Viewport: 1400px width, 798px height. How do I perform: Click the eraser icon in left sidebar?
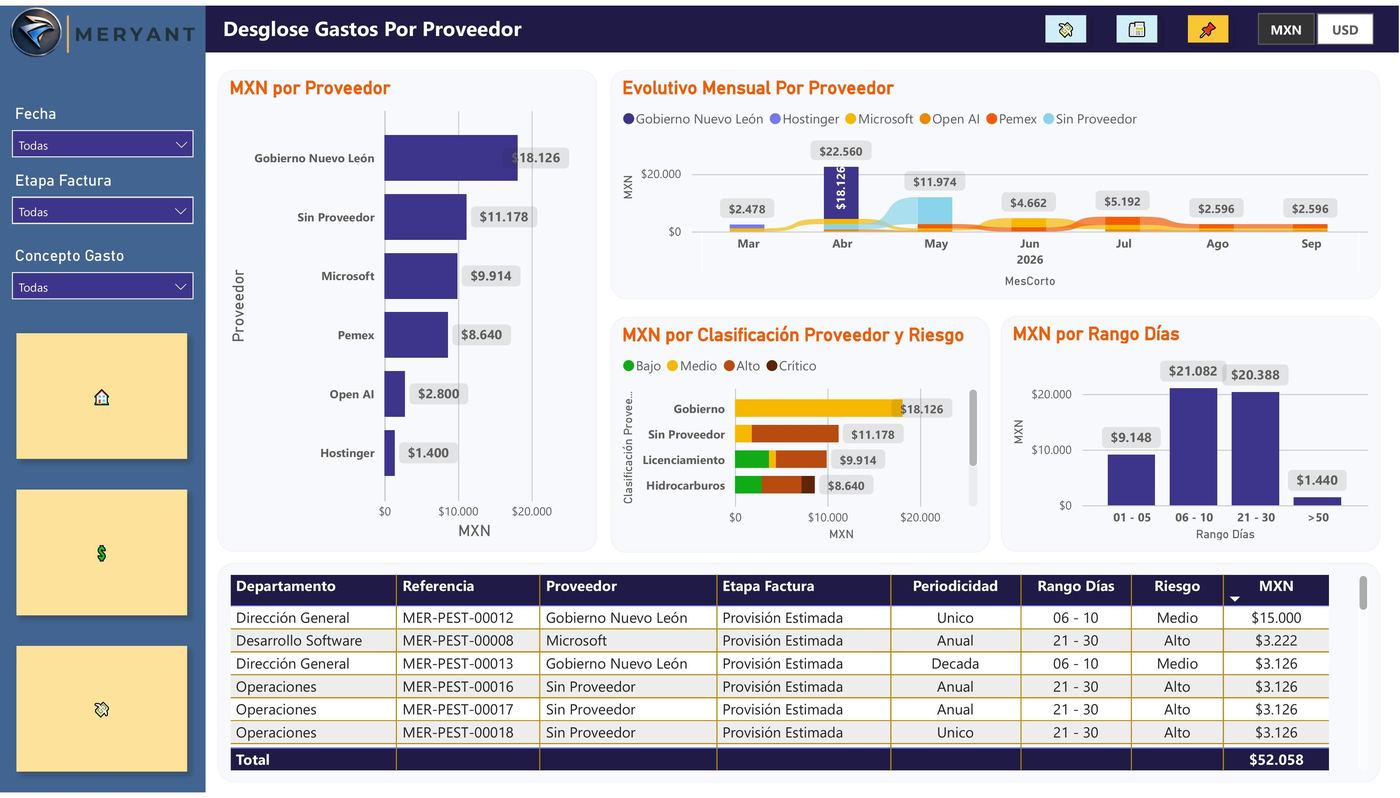click(x=102, y=709)
